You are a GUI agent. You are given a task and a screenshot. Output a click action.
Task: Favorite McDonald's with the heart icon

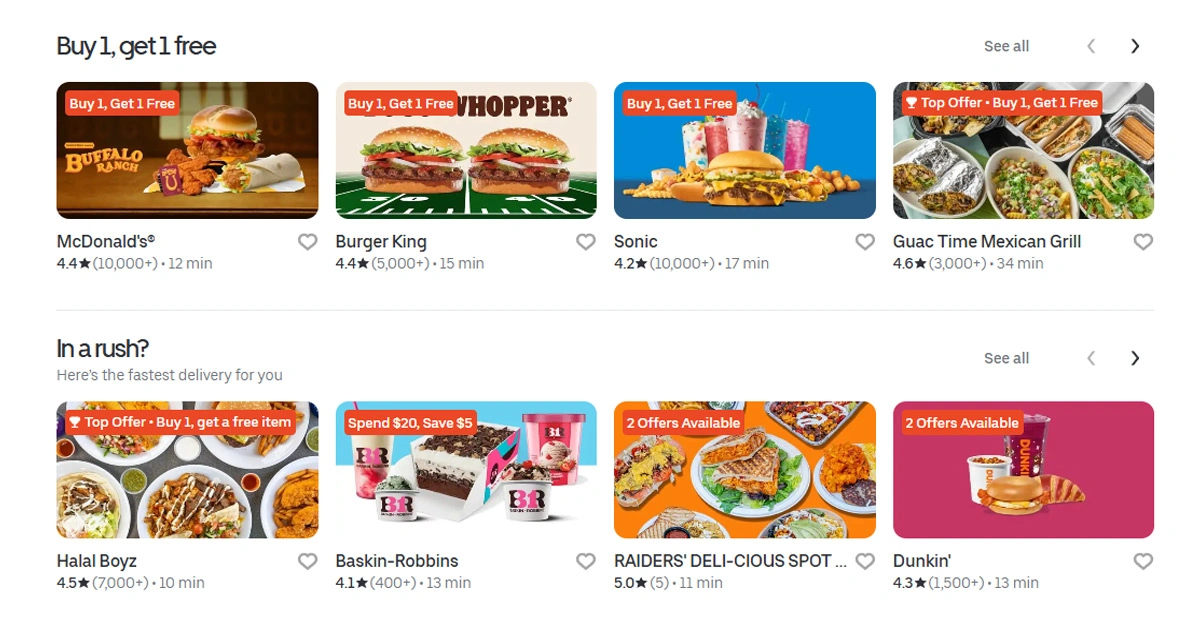(308, 242)
